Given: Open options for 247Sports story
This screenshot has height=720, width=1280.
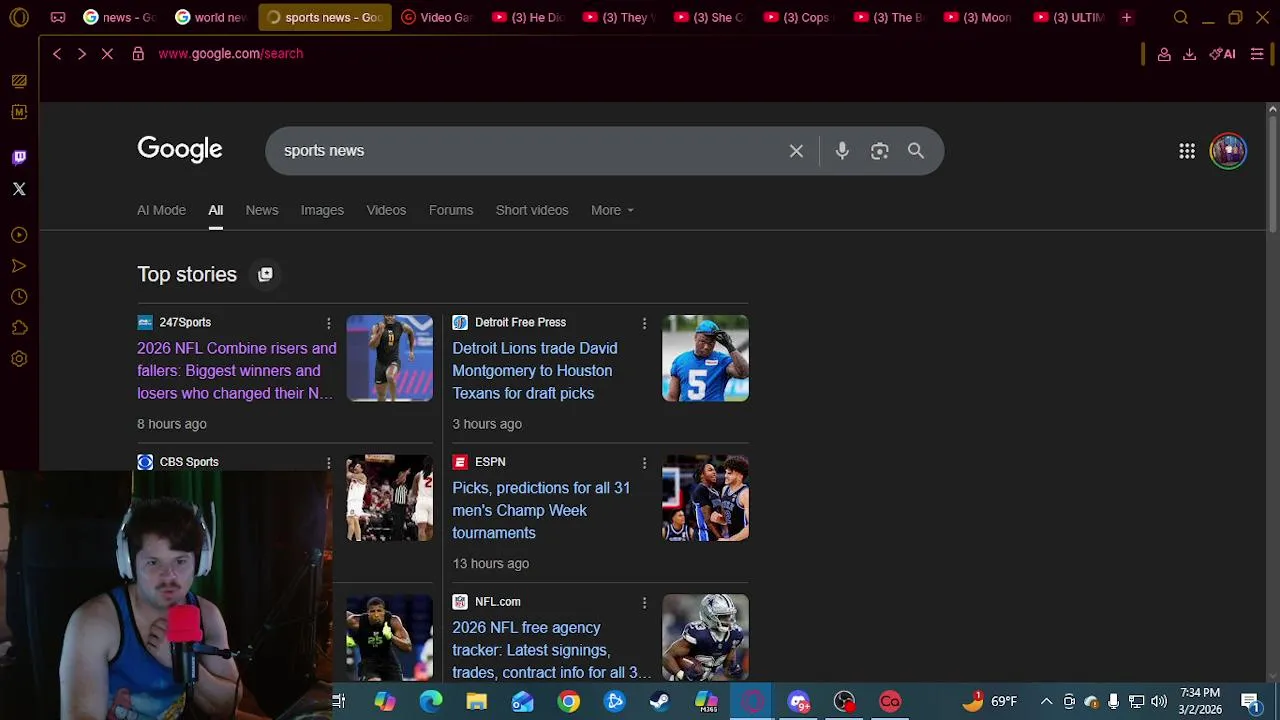Looking at the screenshot, I should click(x=328, y=323).
